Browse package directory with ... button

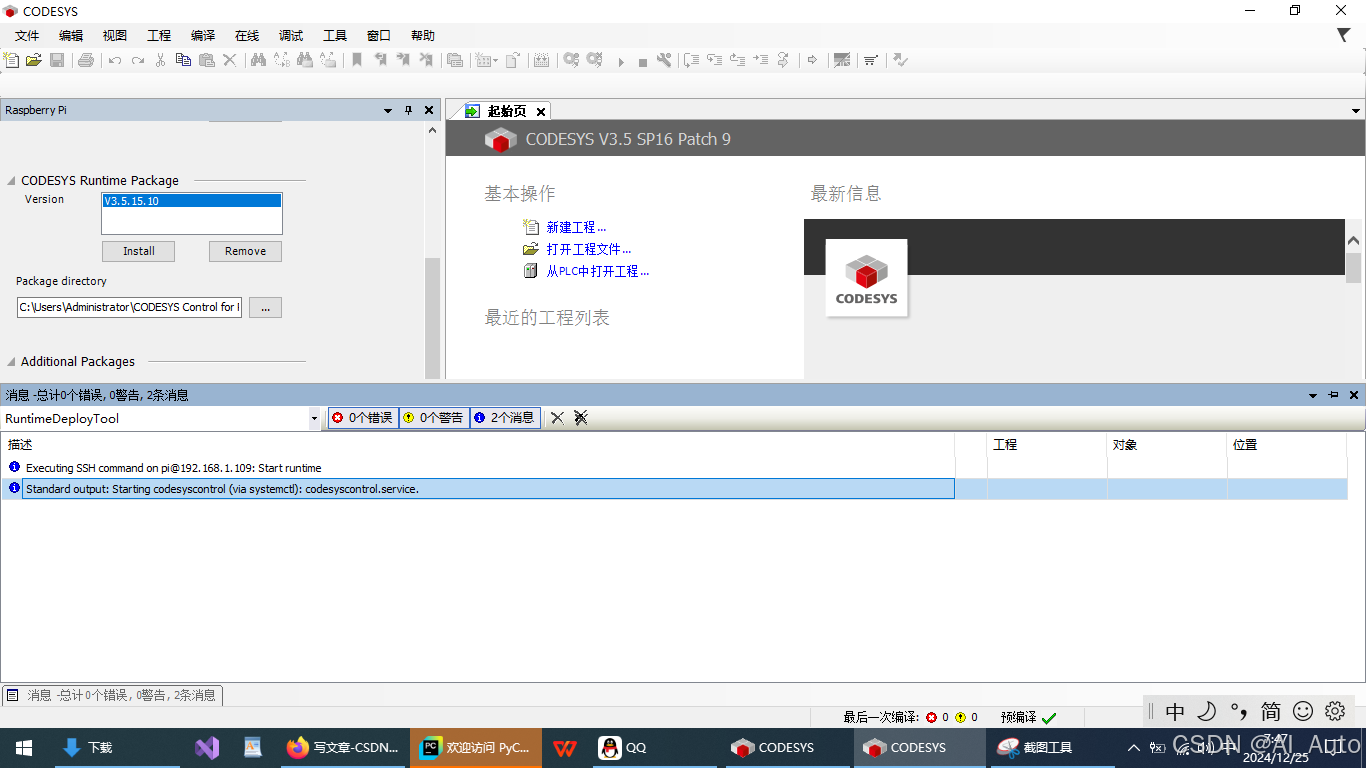[265, 307]
